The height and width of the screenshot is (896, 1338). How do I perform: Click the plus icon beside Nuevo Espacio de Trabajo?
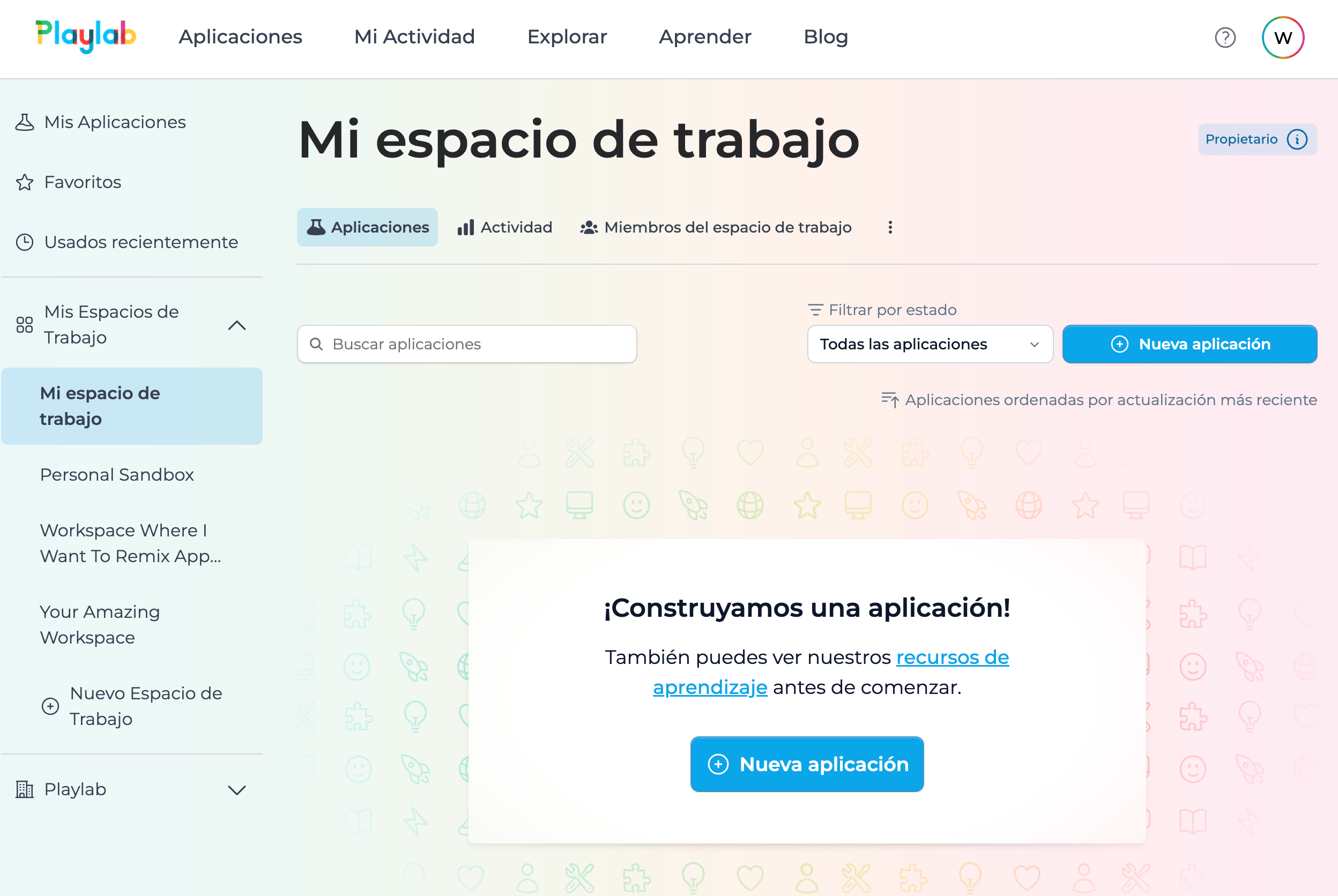coord(50,706)
